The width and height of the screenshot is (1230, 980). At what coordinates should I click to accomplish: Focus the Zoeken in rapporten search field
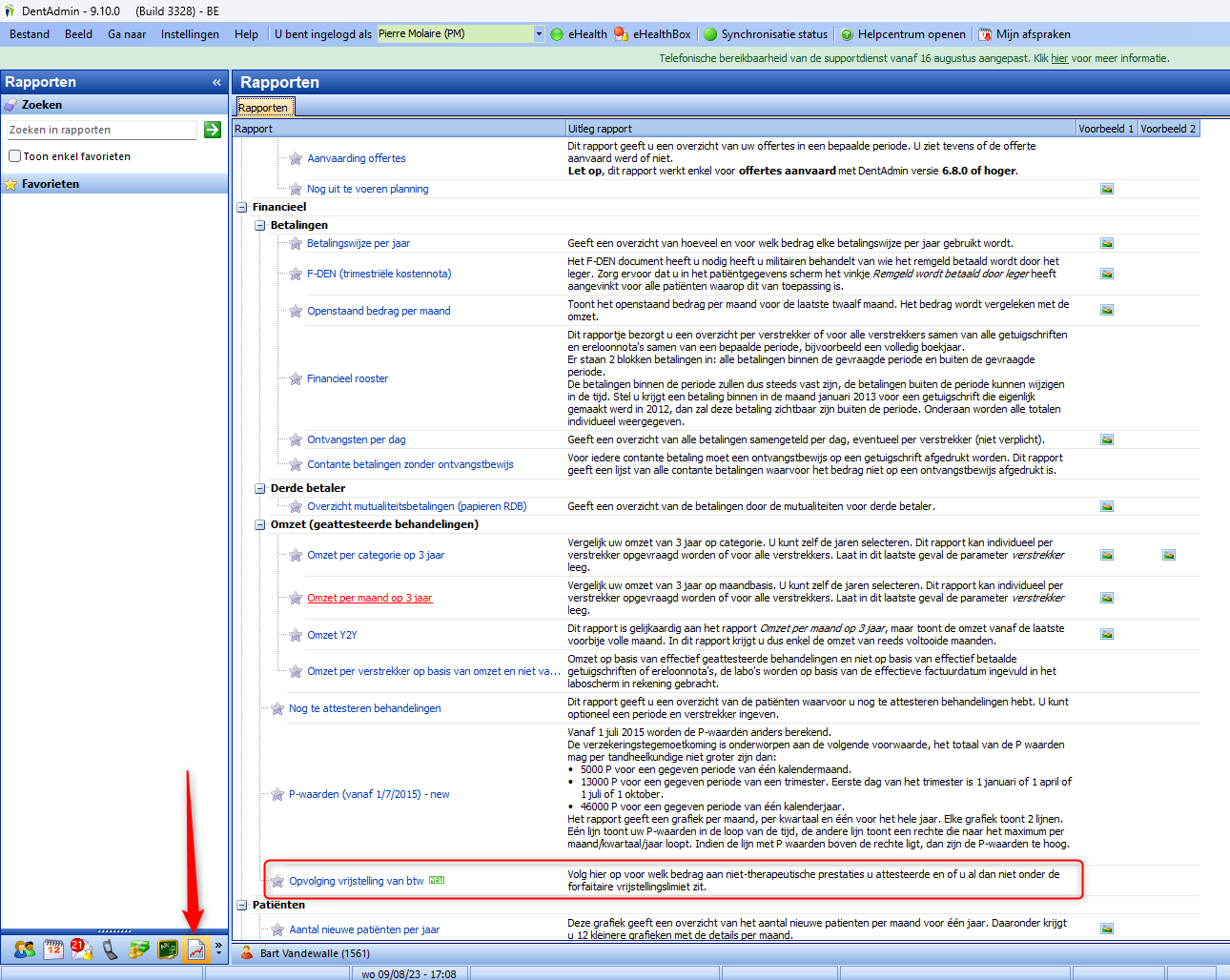coord(101,130)
